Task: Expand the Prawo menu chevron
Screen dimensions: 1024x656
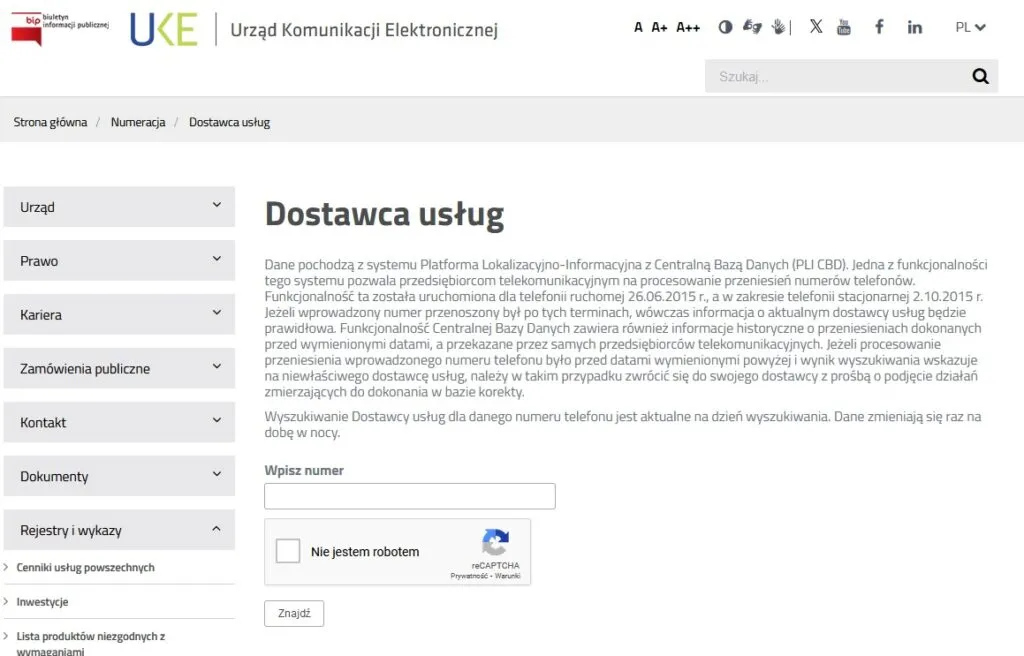Action: 217,259
